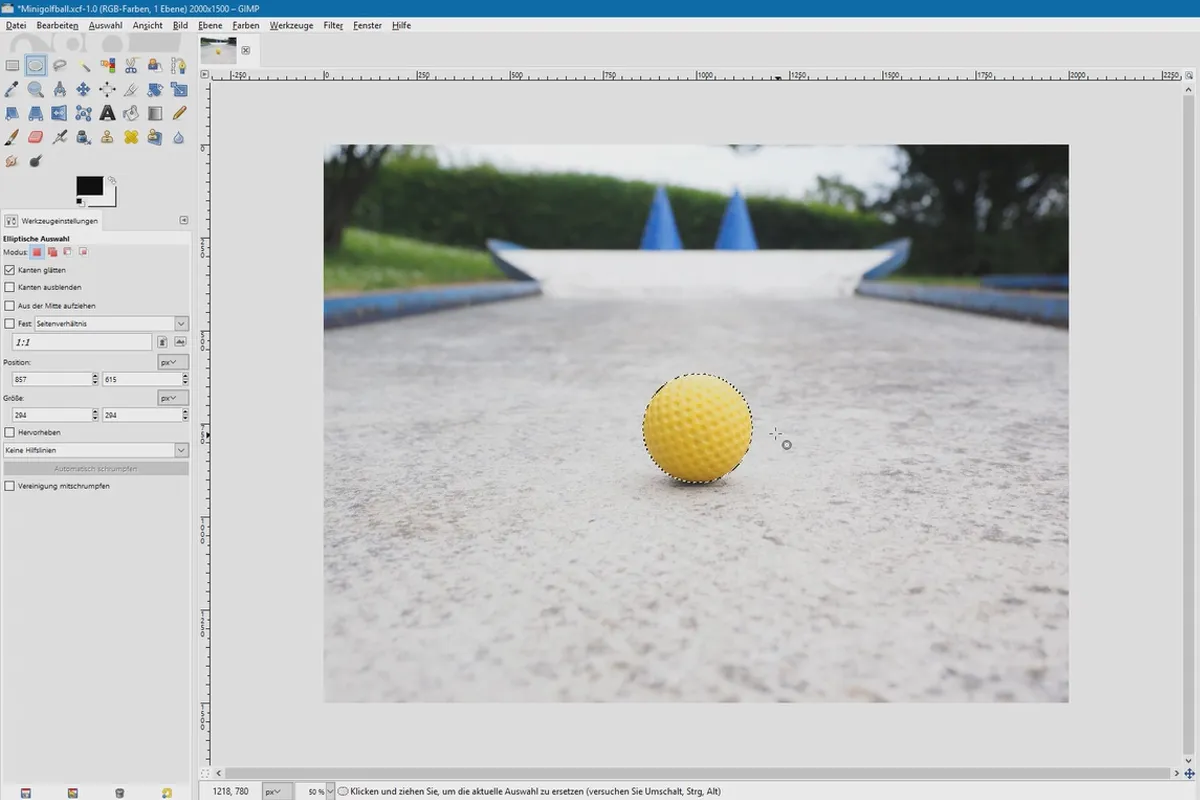1200x800 pixels.
Task: Choose intersect with selection mode
Action: [x=83, y=252]
